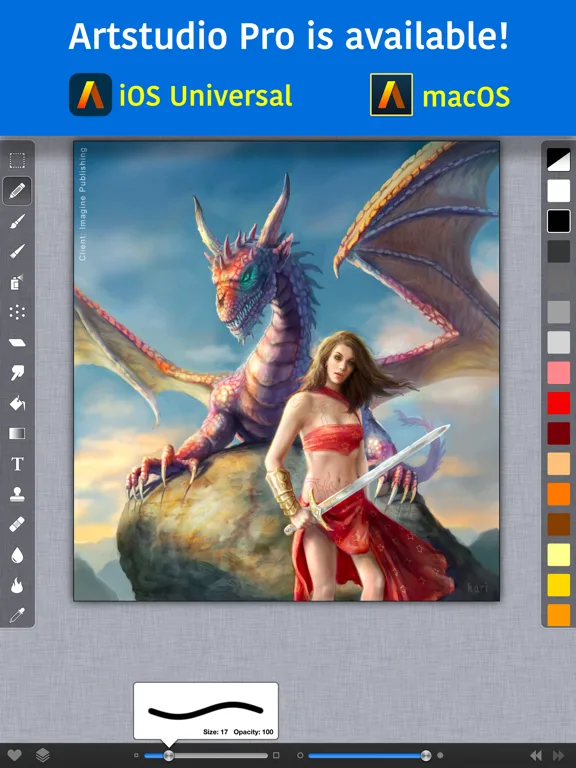Select the Eraser tool
576x768 pixels.
pyautogui.click(x=17, y=342)
